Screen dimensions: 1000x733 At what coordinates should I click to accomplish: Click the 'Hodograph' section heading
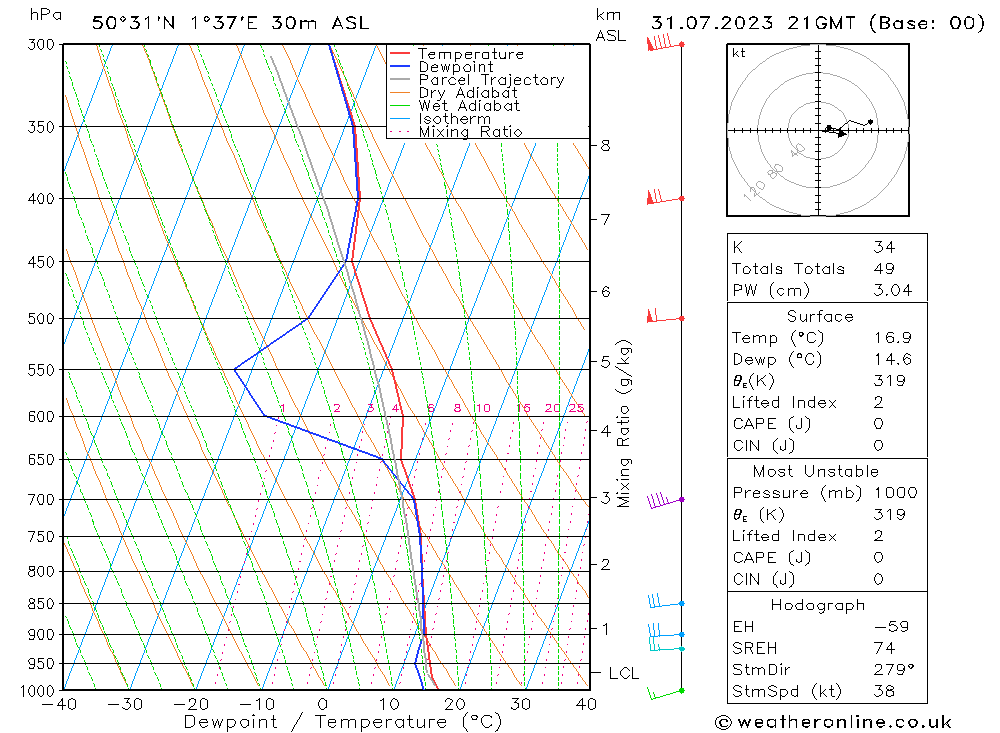click(818, 605)
